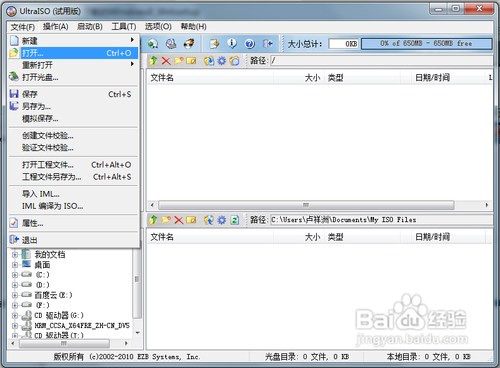Viewport: 500px width, 368px height.
Task: Select 属性... menu entry
Action: click(73, 223)
